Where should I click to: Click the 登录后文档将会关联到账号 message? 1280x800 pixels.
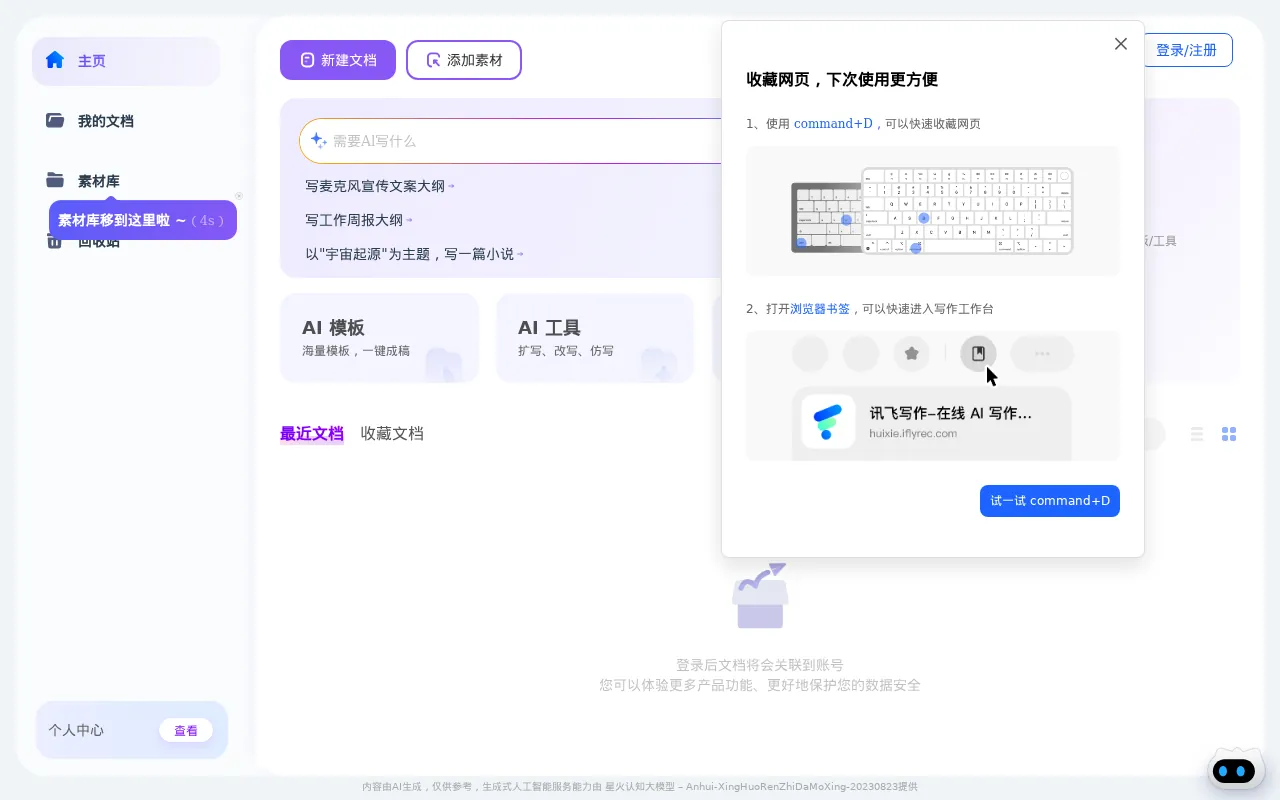click(x=760, y=665)
